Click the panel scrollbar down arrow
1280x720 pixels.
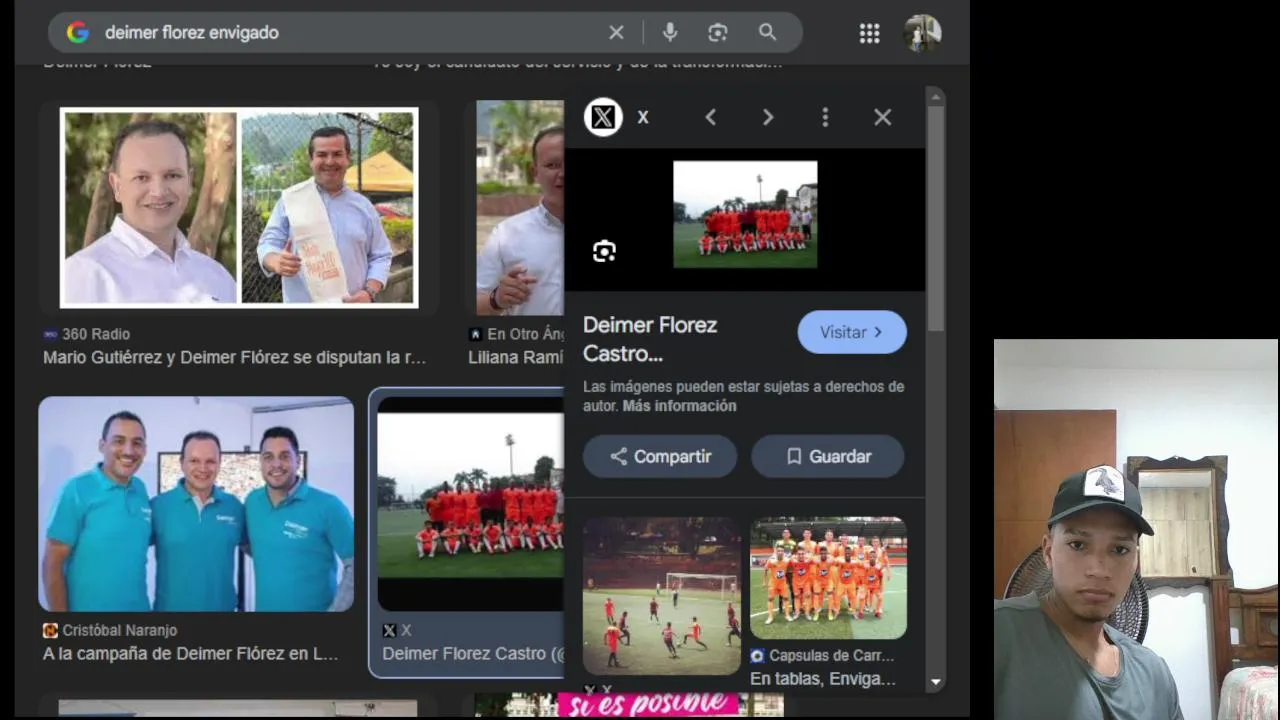point(936,682)
